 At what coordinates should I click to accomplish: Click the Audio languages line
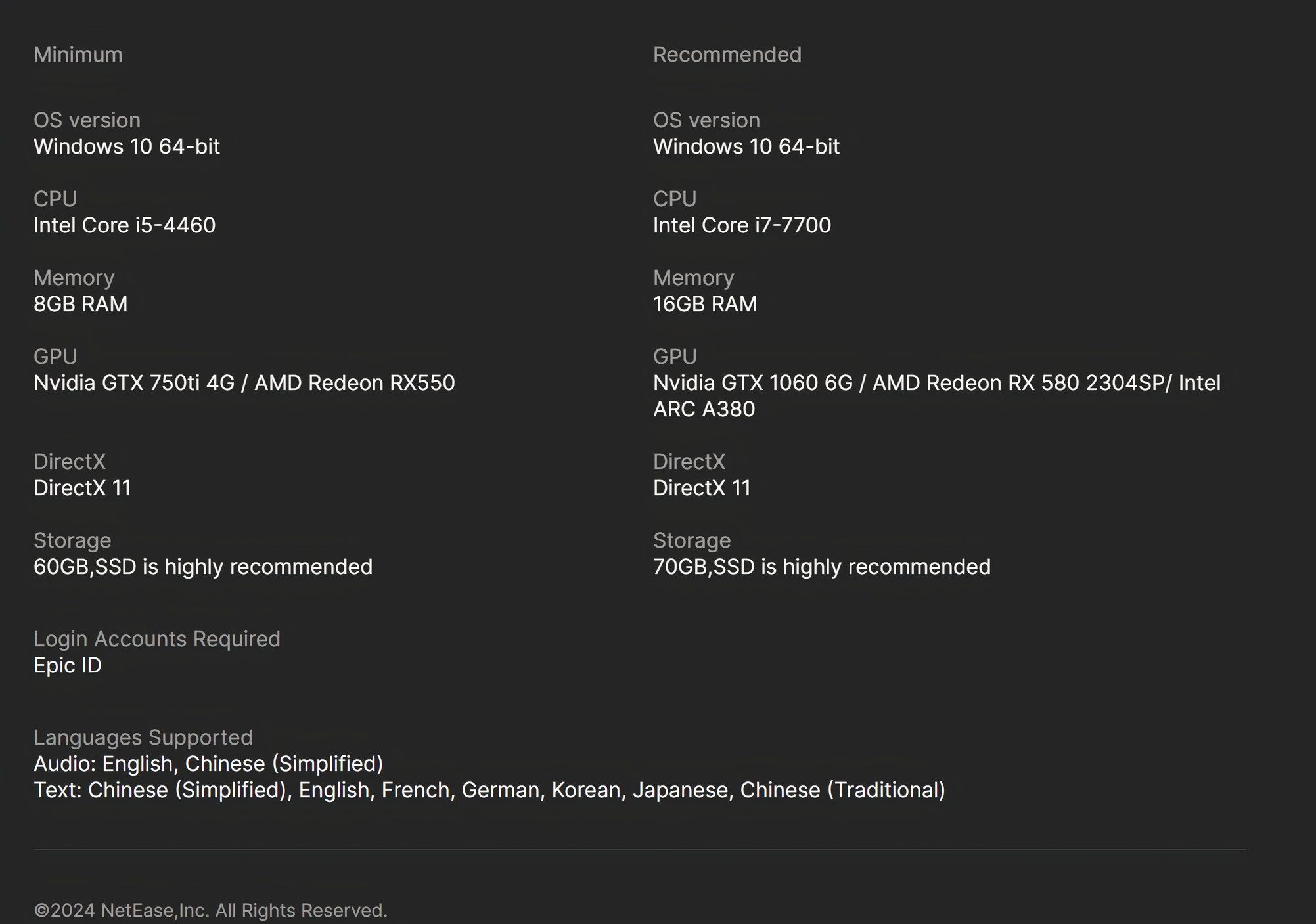tap(208, 764)
